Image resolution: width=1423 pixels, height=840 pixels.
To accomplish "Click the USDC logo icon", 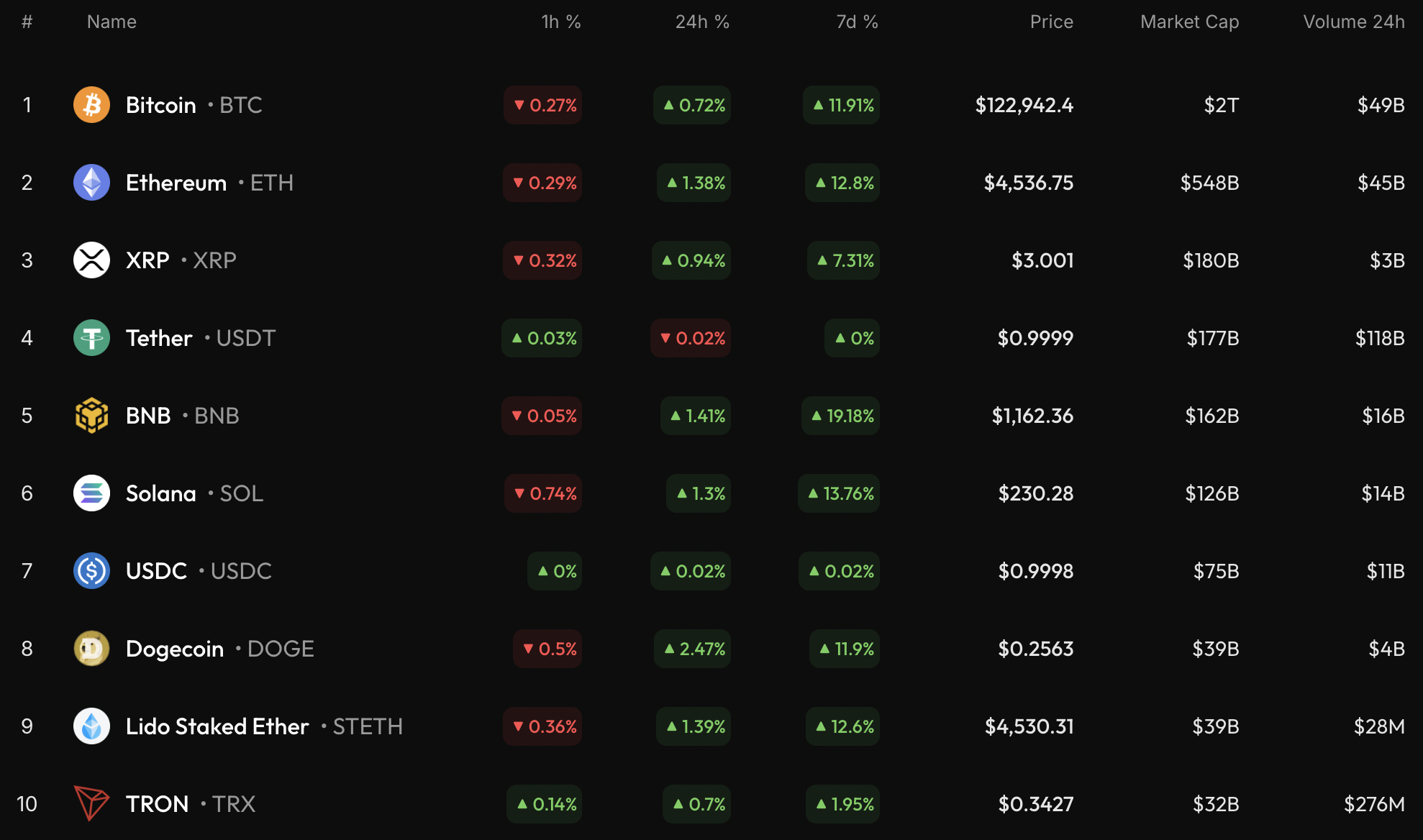I will pos(91,571).
